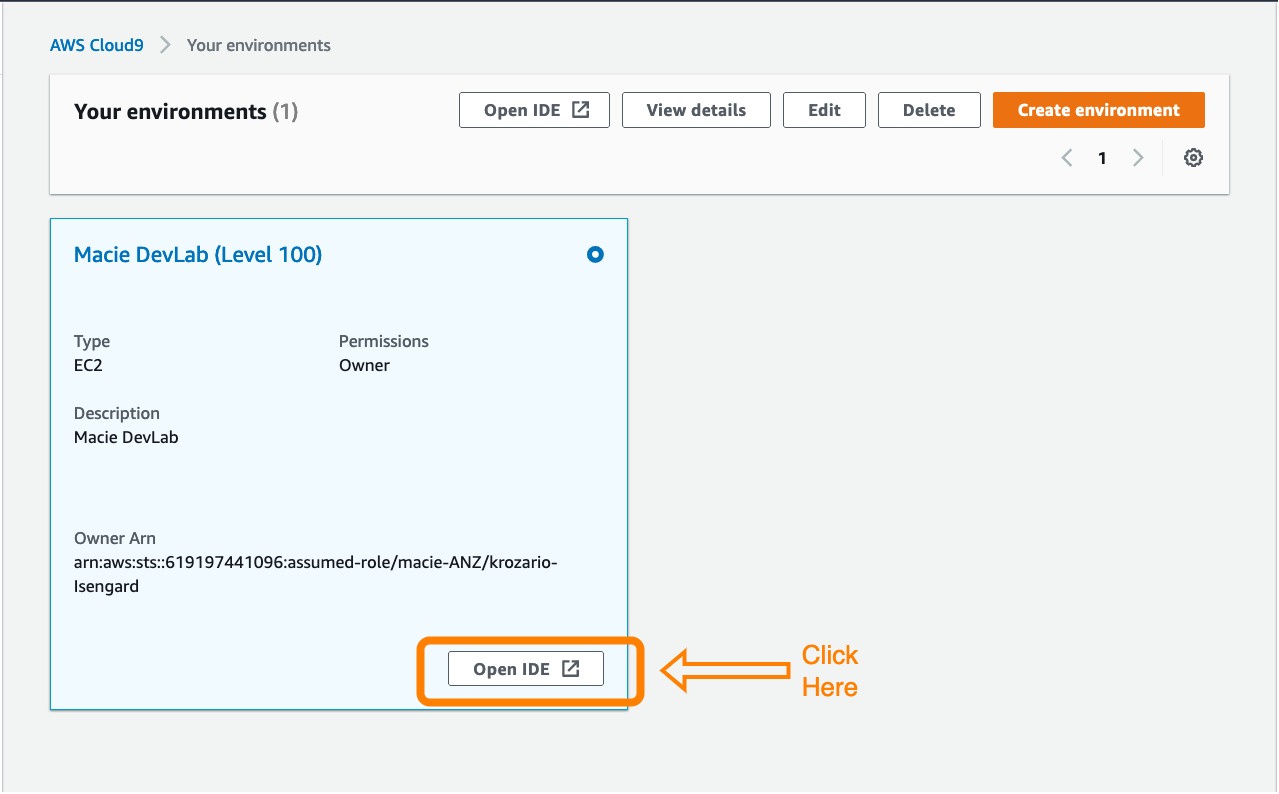This screenshot has width=1279, height=794.
Task: Click the "Macie DevLab" description text
Action: [126, 437]
